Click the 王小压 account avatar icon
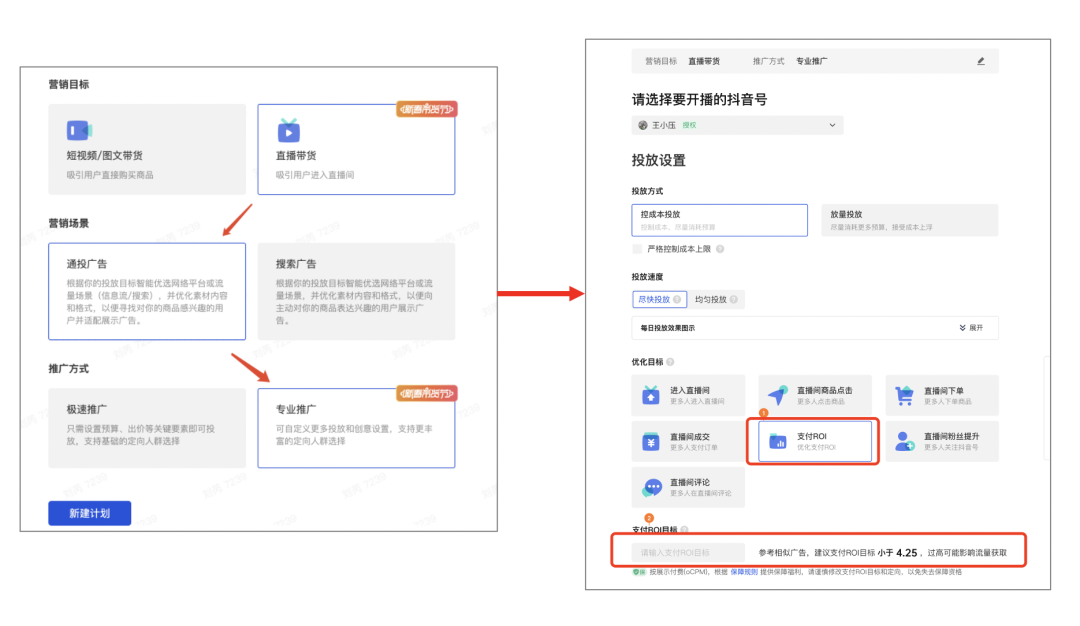 [643, 125]
